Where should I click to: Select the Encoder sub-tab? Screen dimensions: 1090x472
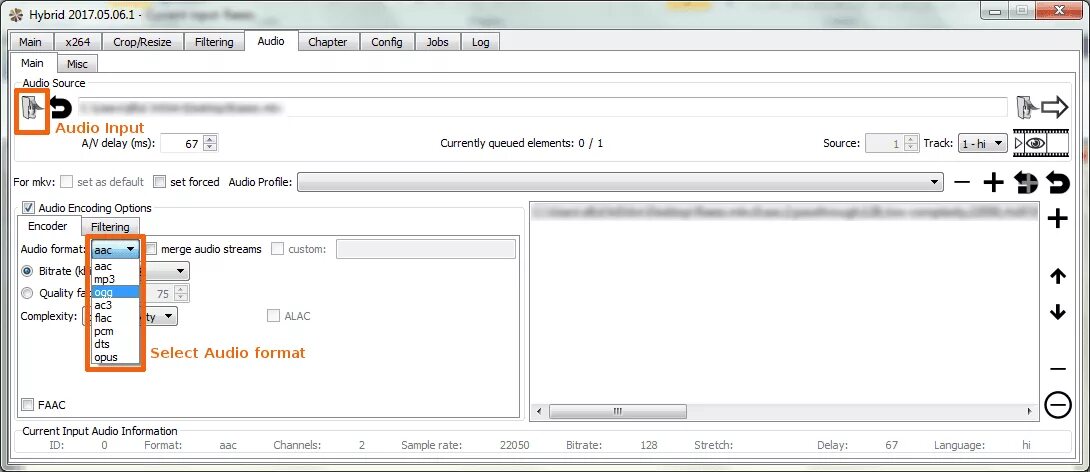[x=47, y=226]
